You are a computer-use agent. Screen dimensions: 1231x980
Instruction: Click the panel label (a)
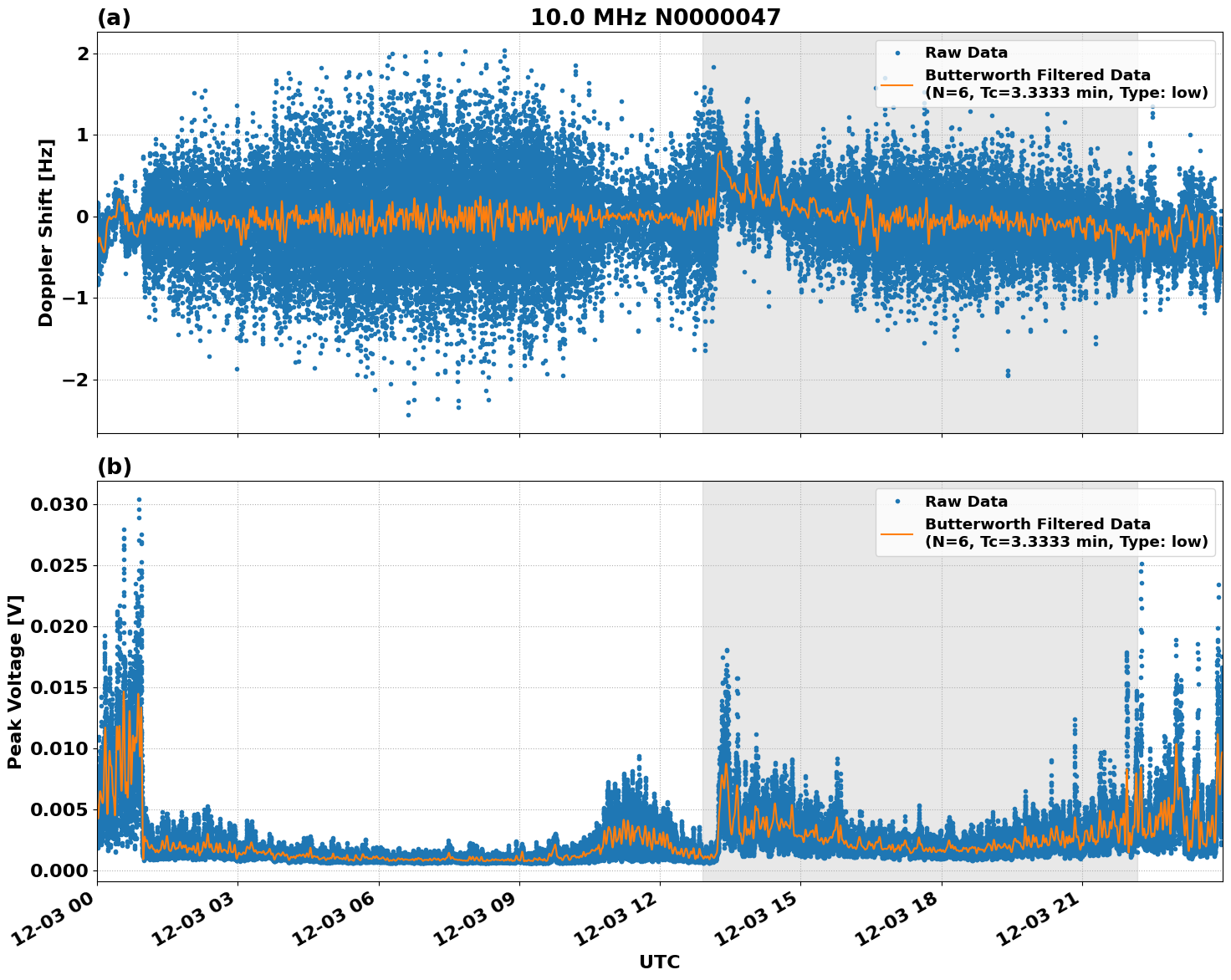pyautogui.click(x=115, y=15)
